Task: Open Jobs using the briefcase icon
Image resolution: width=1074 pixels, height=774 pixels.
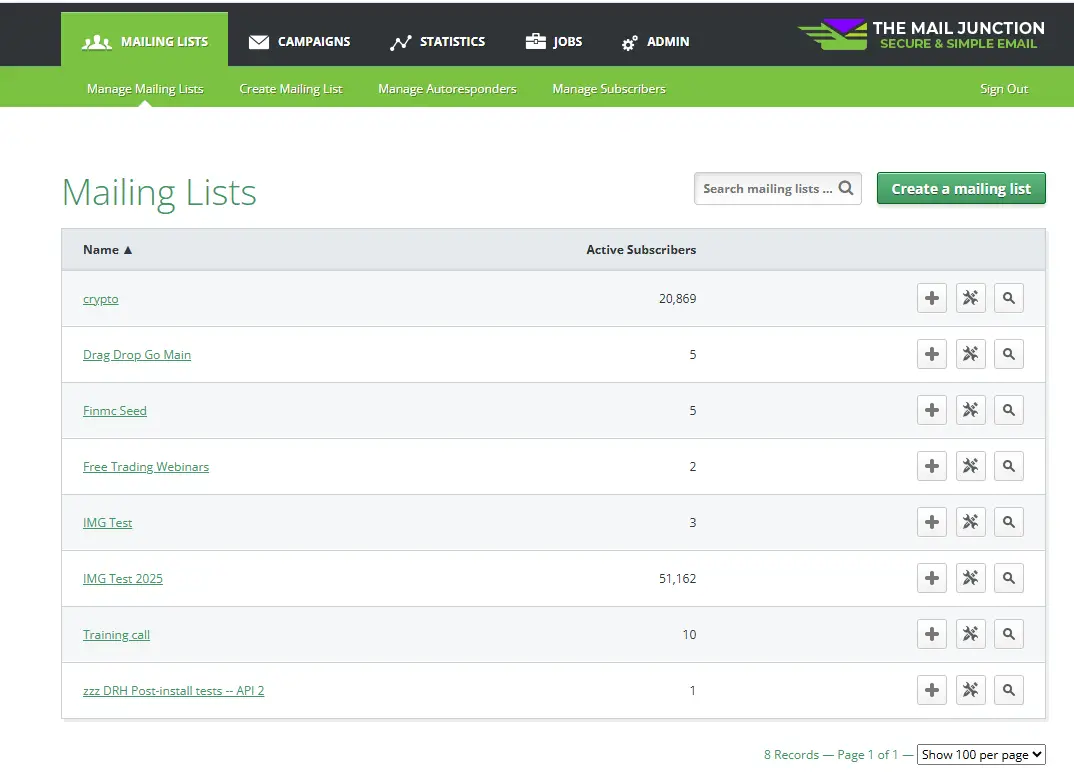Action: [x=535, y=42]
